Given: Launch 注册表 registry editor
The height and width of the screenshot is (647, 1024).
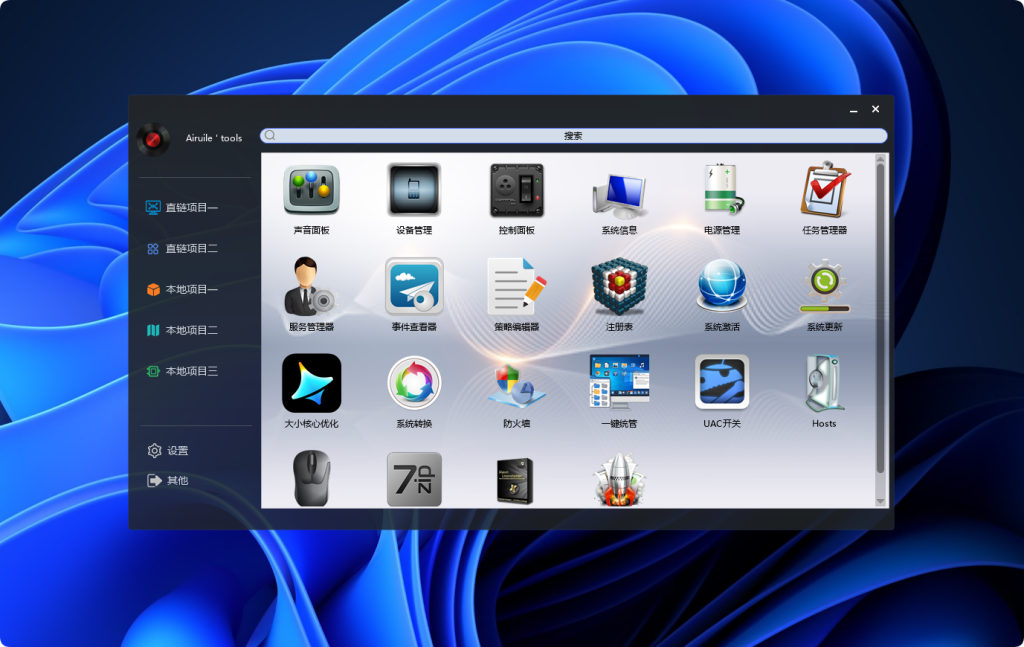Looking at the screenshot, I should point(619,286).
